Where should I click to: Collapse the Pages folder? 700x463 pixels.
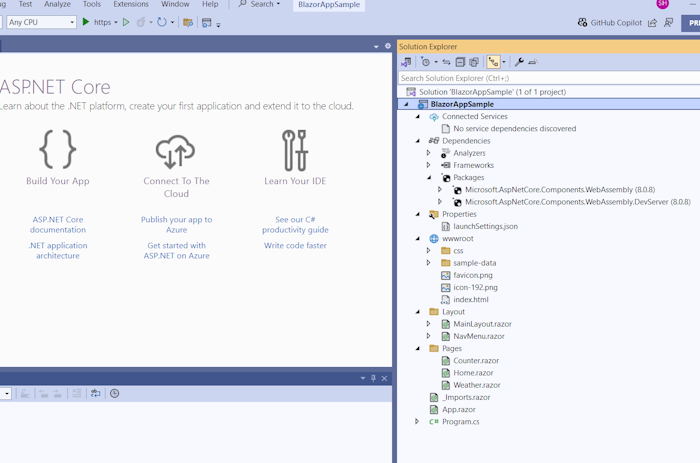pyautogui.click(x=418, y=348)
